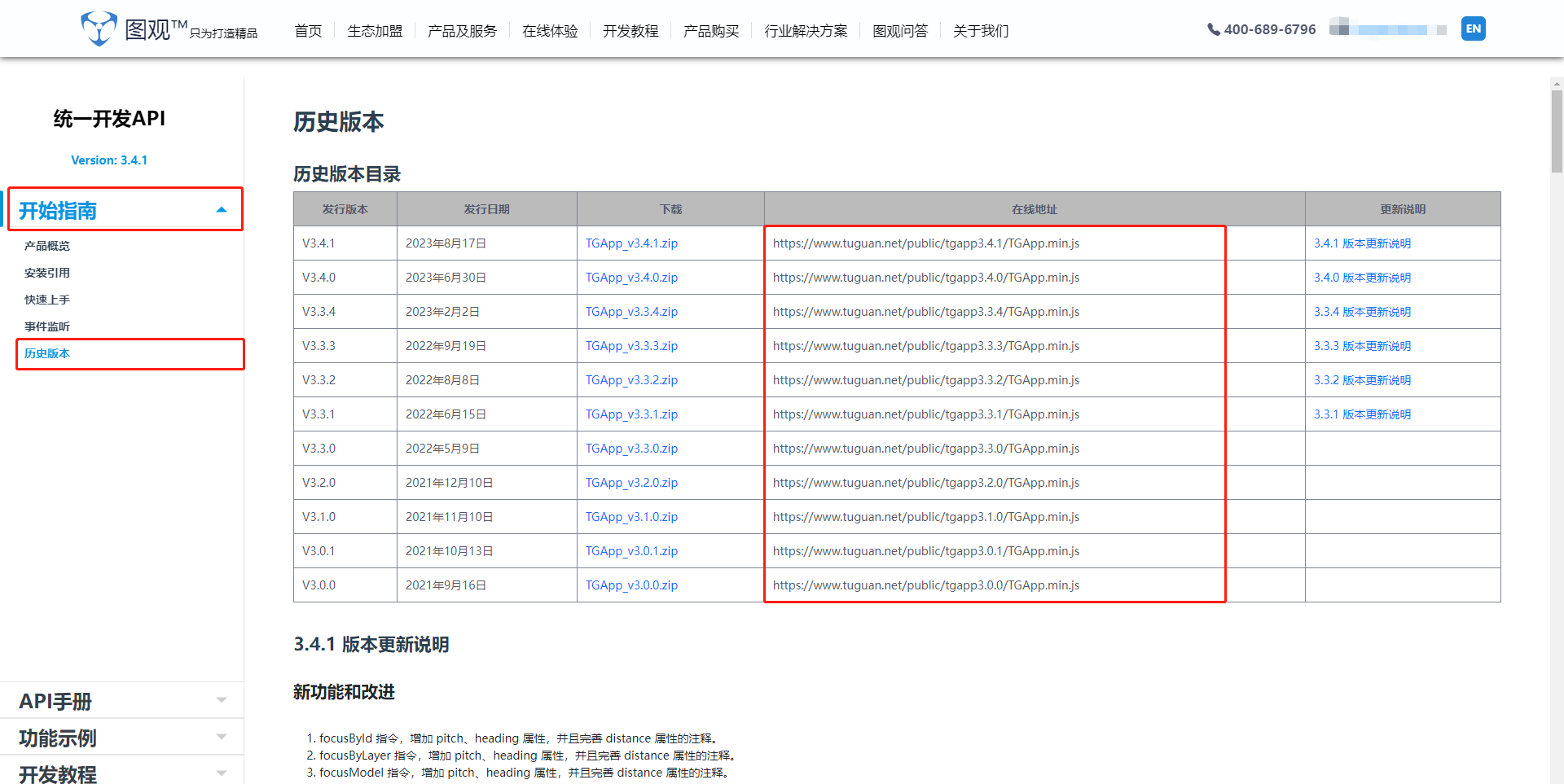Select 历史版本 in the sidebar

47,353
